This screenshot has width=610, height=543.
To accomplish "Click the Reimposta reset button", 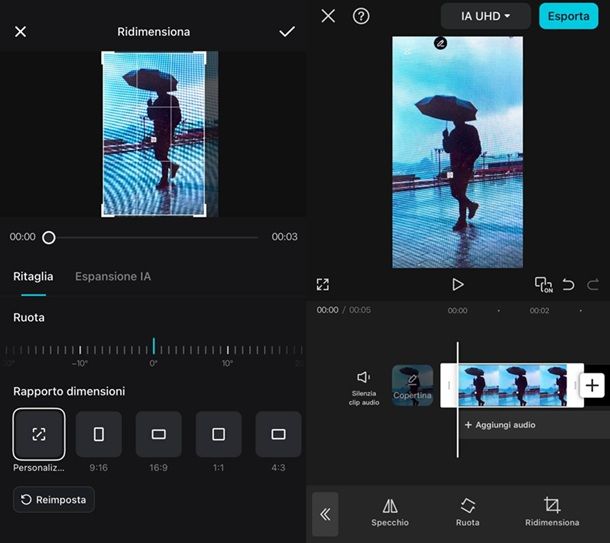I will point(54,499).
